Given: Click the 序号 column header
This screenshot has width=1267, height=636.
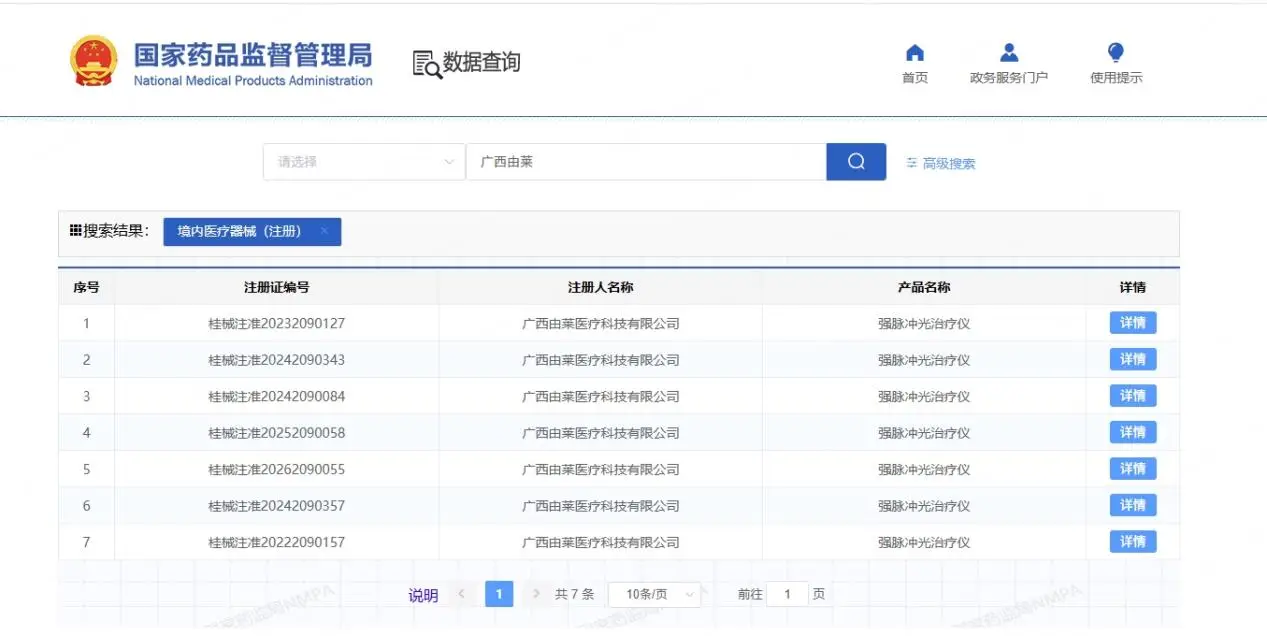Looking at the screenshot, I should click(x=86, y=287).
